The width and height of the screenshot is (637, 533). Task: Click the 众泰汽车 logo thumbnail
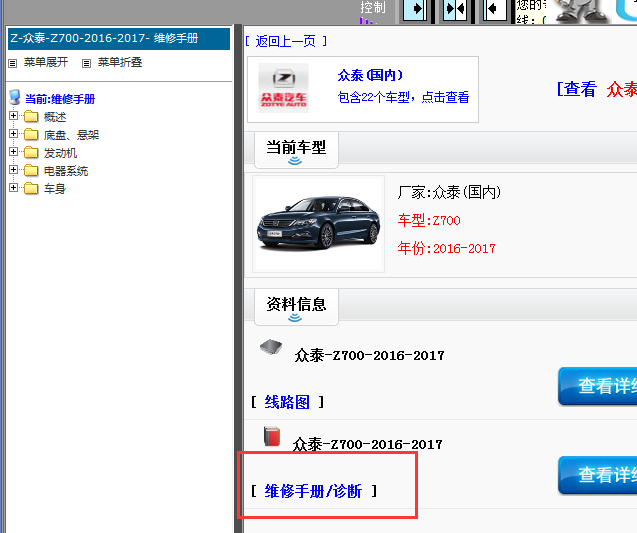point(284,88)
